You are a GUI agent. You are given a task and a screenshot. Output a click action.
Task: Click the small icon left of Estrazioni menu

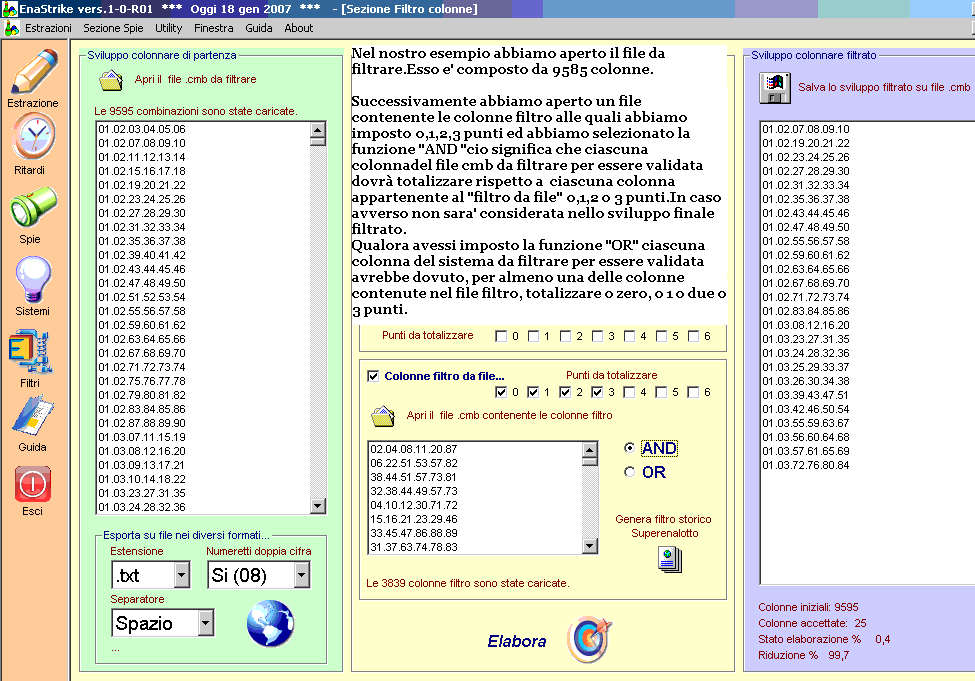[12, 28]
